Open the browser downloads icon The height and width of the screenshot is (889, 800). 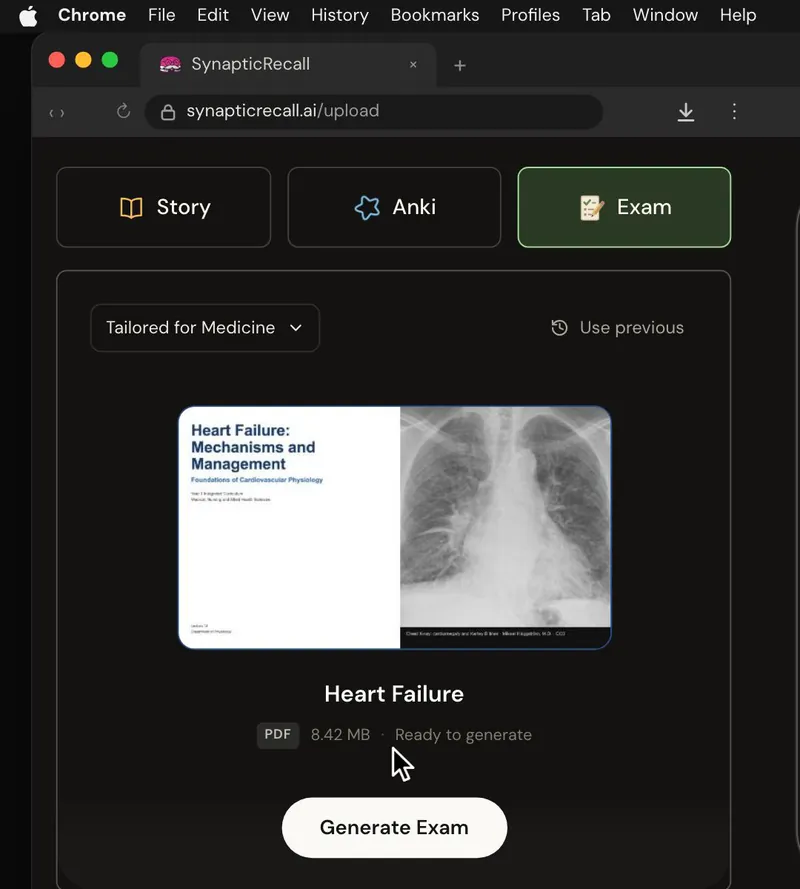685,112
